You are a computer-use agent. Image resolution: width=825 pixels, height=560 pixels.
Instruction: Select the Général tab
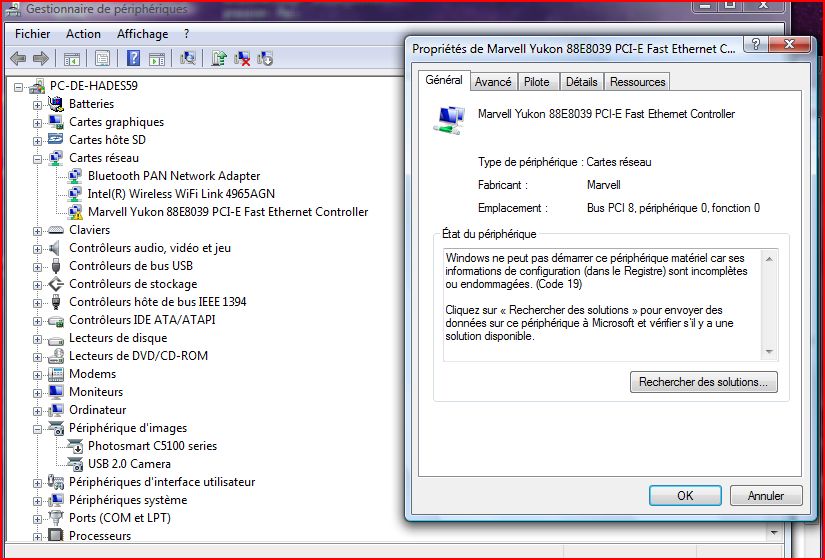pyautogui.click(x=444, y=79)
